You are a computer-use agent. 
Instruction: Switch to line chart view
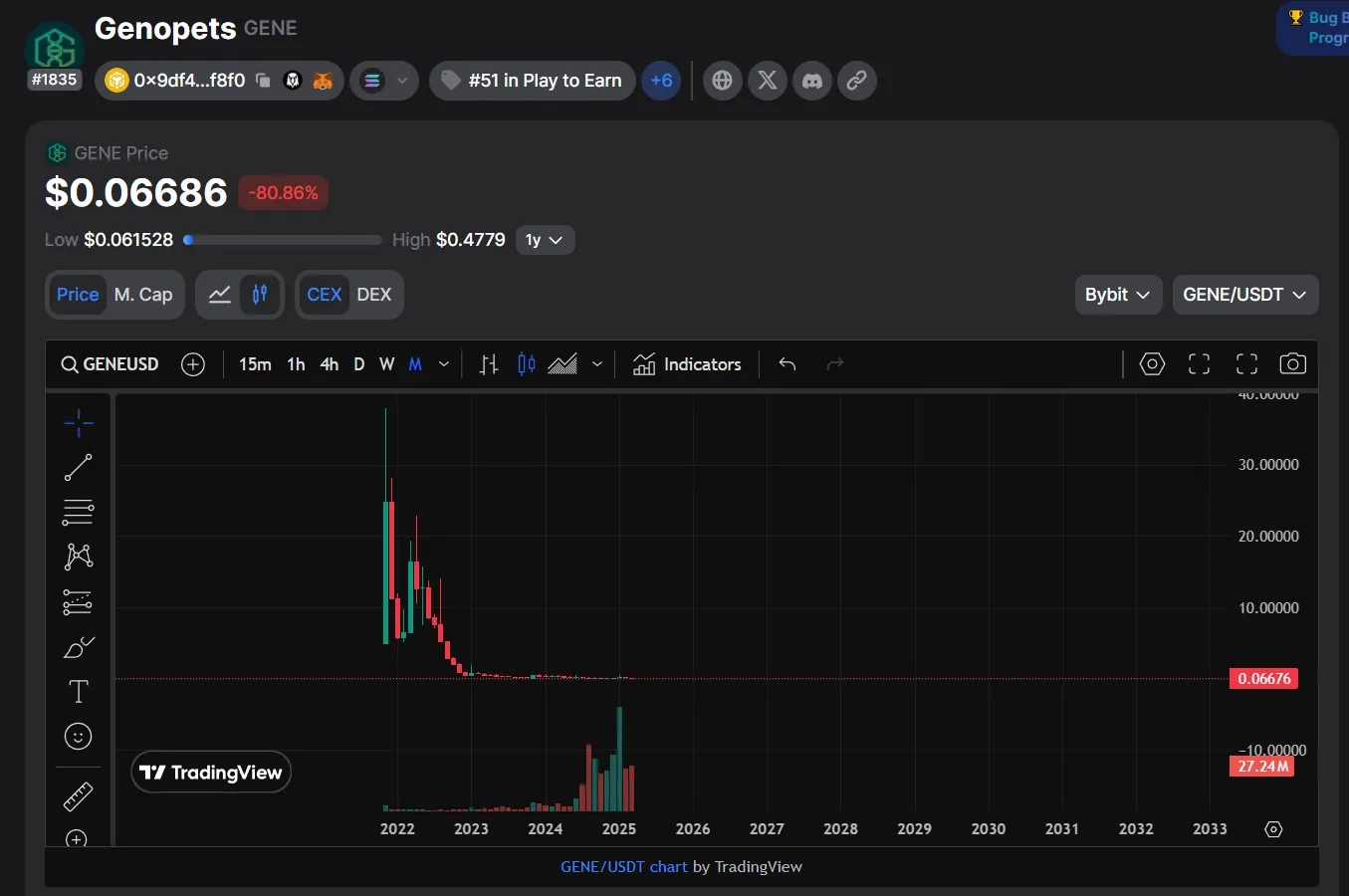[220, 295]
